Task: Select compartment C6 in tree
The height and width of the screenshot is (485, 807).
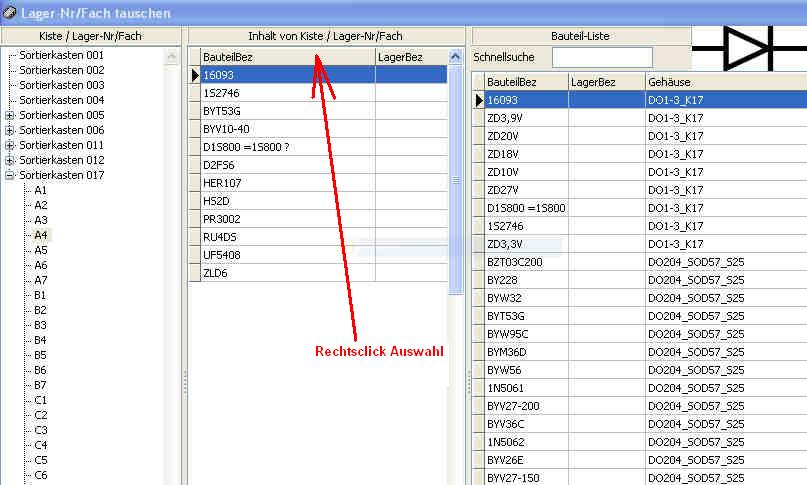Action: (41, 475)
